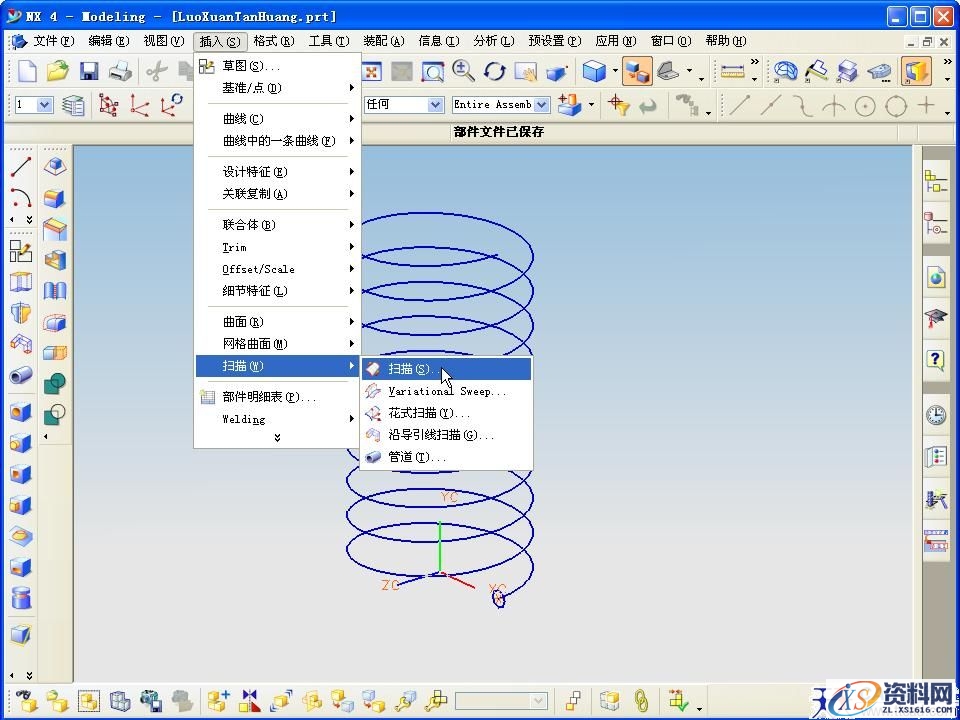Open the Entire Assembly scope dropdown
The width and height of the screenshot is (960, 720).
[x=542, y=104]
